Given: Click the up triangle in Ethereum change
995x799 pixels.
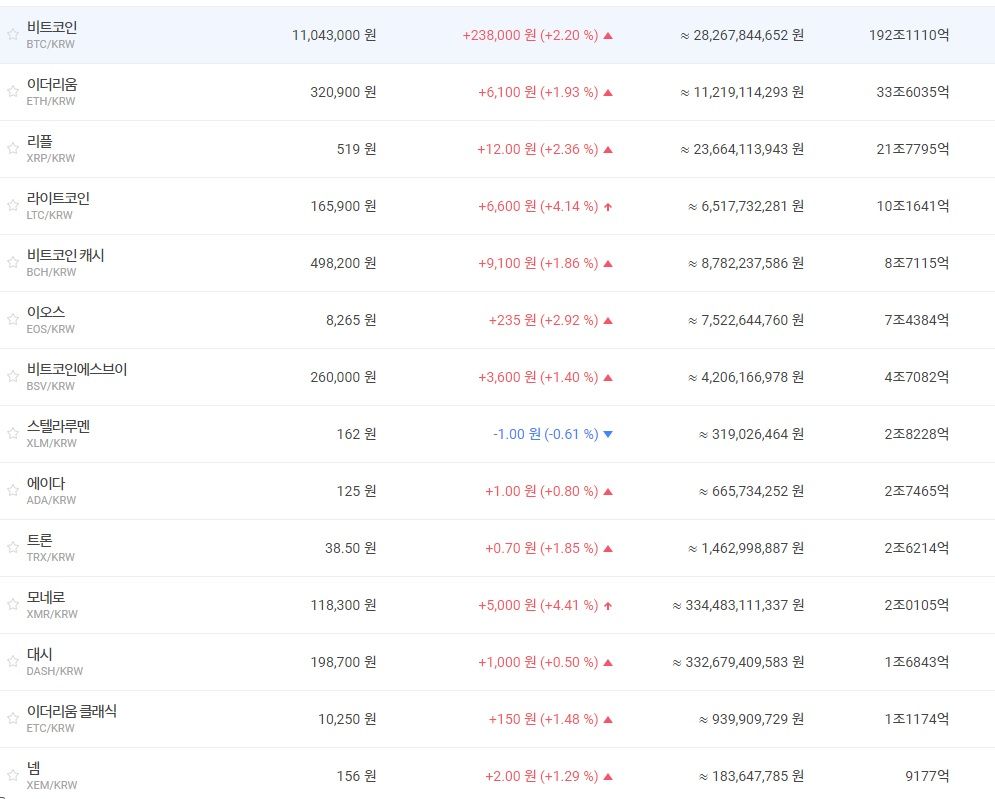Looking at the screenshot, I should click(x=608, y=93).
